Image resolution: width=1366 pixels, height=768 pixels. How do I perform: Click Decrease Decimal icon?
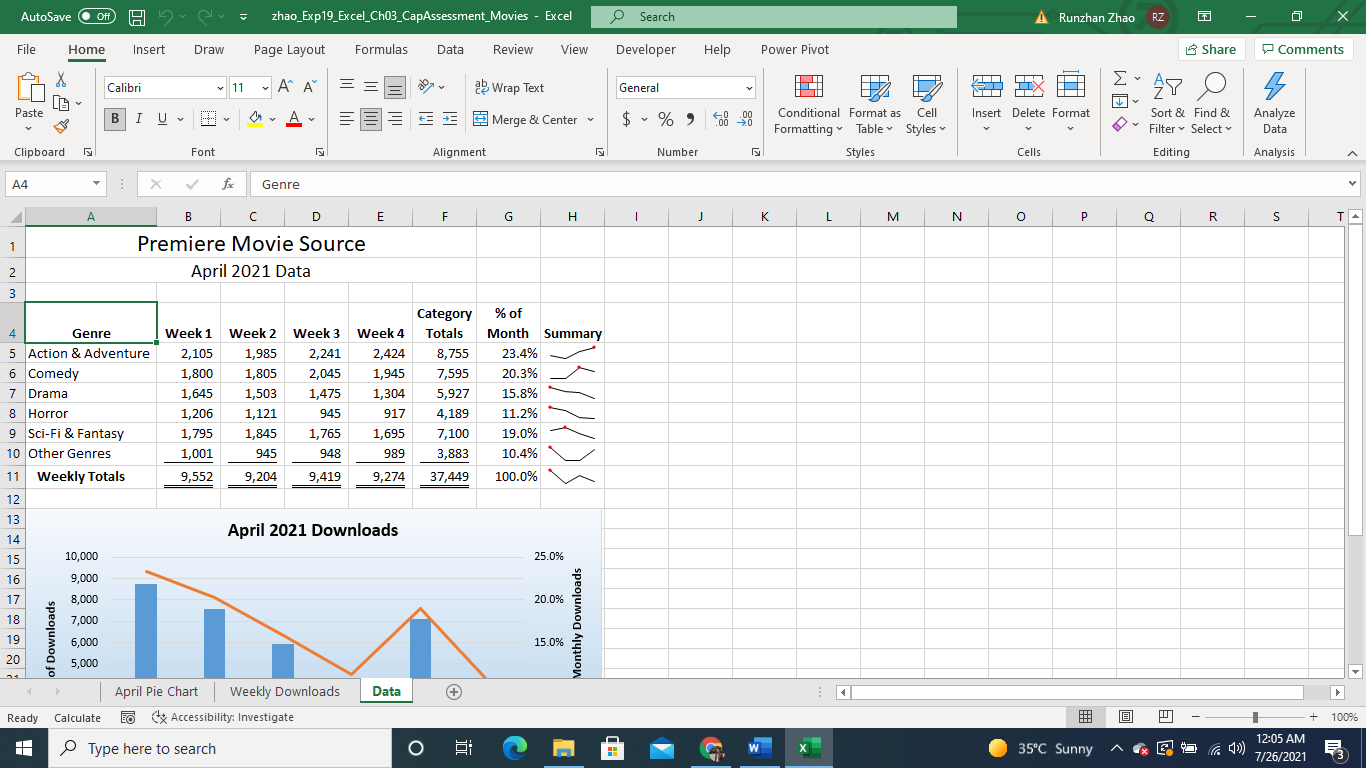click(x=745, y=119)
